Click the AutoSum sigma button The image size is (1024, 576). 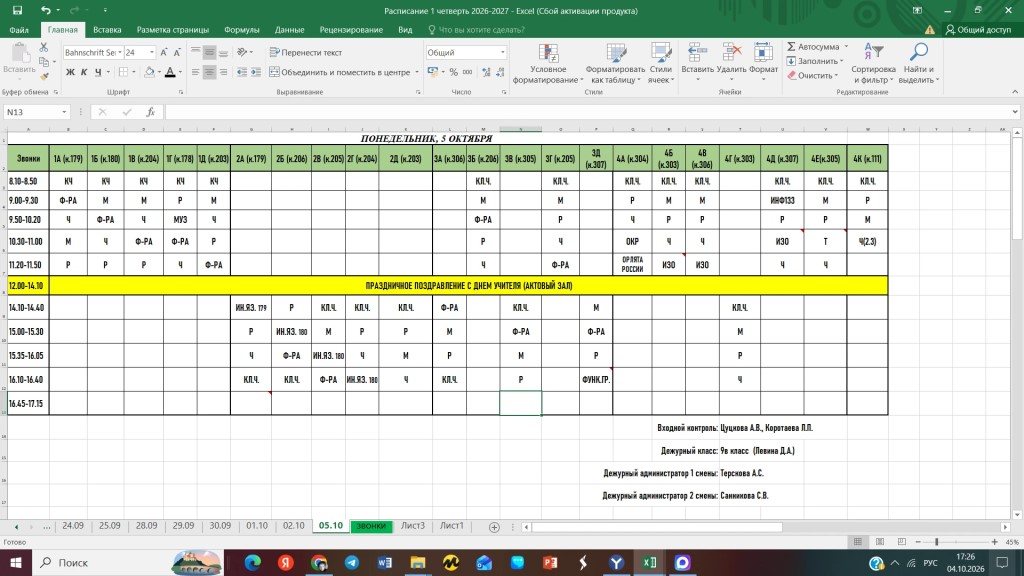(x=813, y=47)
